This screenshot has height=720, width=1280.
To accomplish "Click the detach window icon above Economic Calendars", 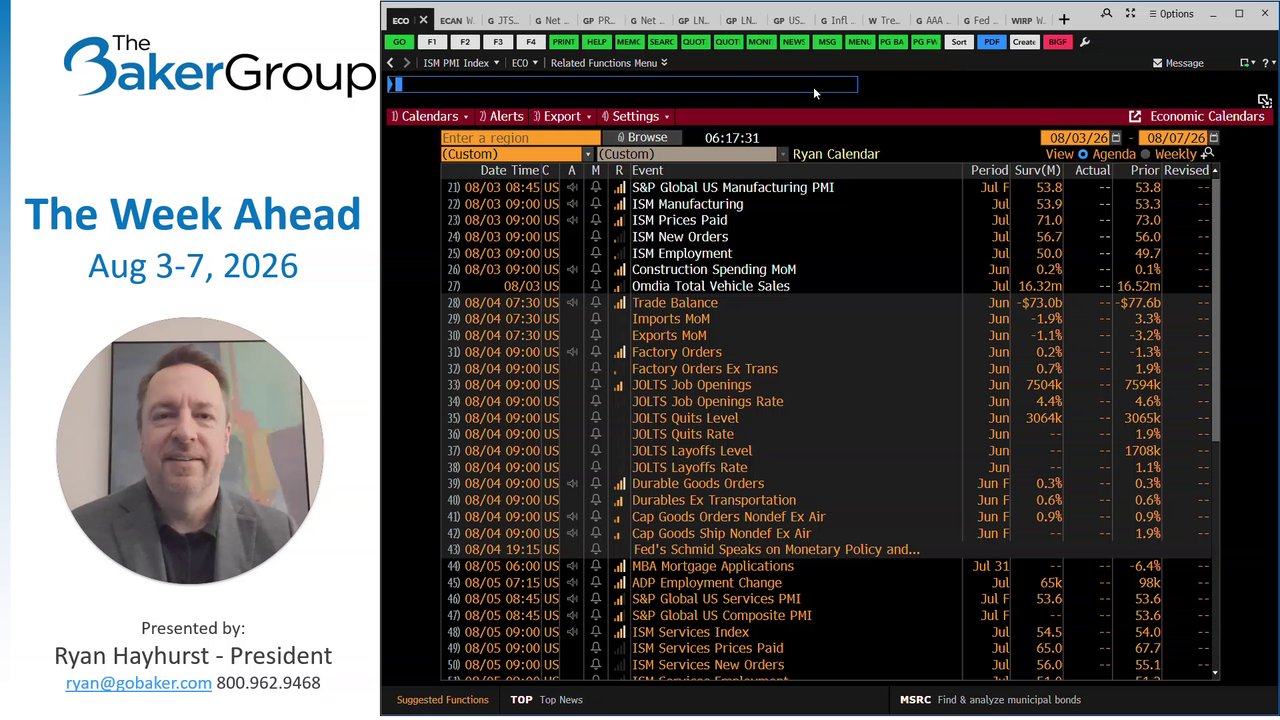I will coord(1265,101).
